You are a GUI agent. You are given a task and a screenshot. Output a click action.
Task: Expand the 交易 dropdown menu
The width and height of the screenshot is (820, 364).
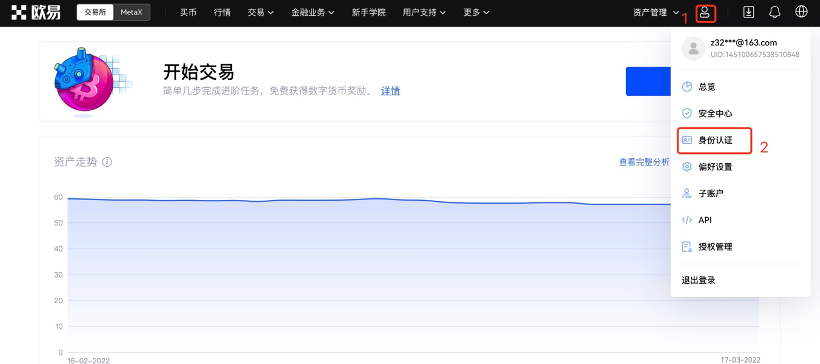coord(260,13)
